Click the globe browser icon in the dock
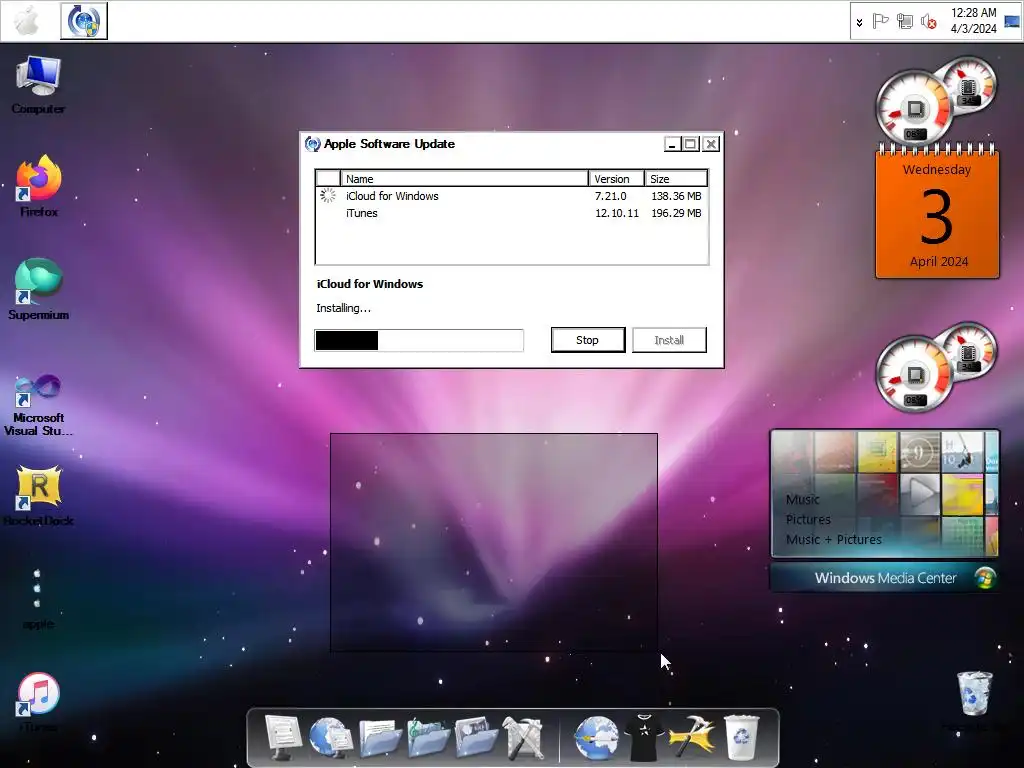The width and height of the screenshot is (1024, 768). point(596,738)
